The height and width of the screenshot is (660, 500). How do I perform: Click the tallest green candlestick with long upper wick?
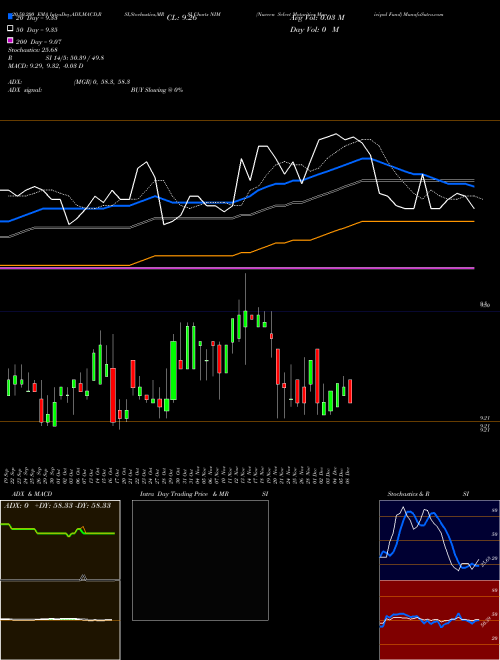(245, 319)
